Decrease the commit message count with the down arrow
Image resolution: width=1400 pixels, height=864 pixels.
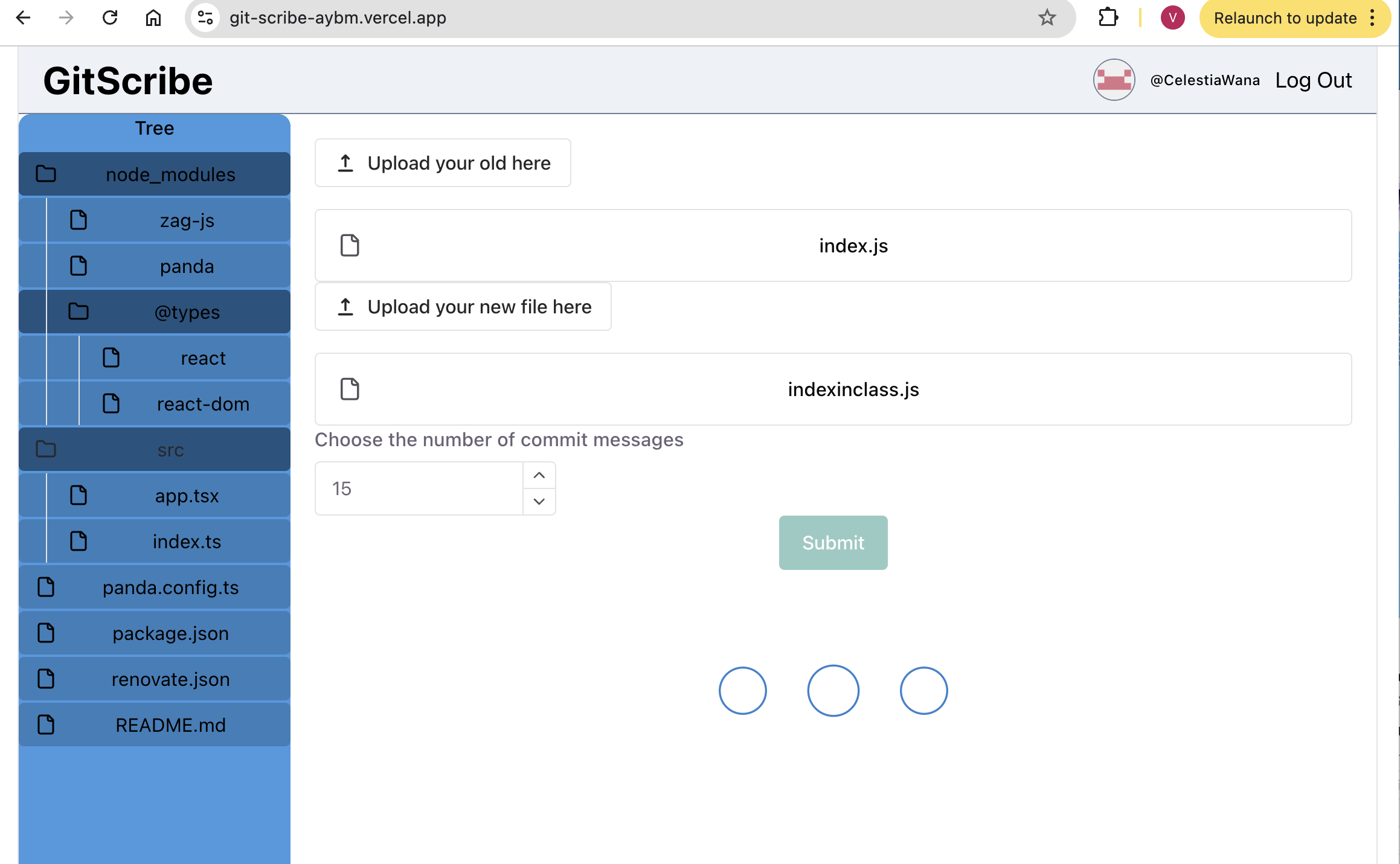coord(539,502)
